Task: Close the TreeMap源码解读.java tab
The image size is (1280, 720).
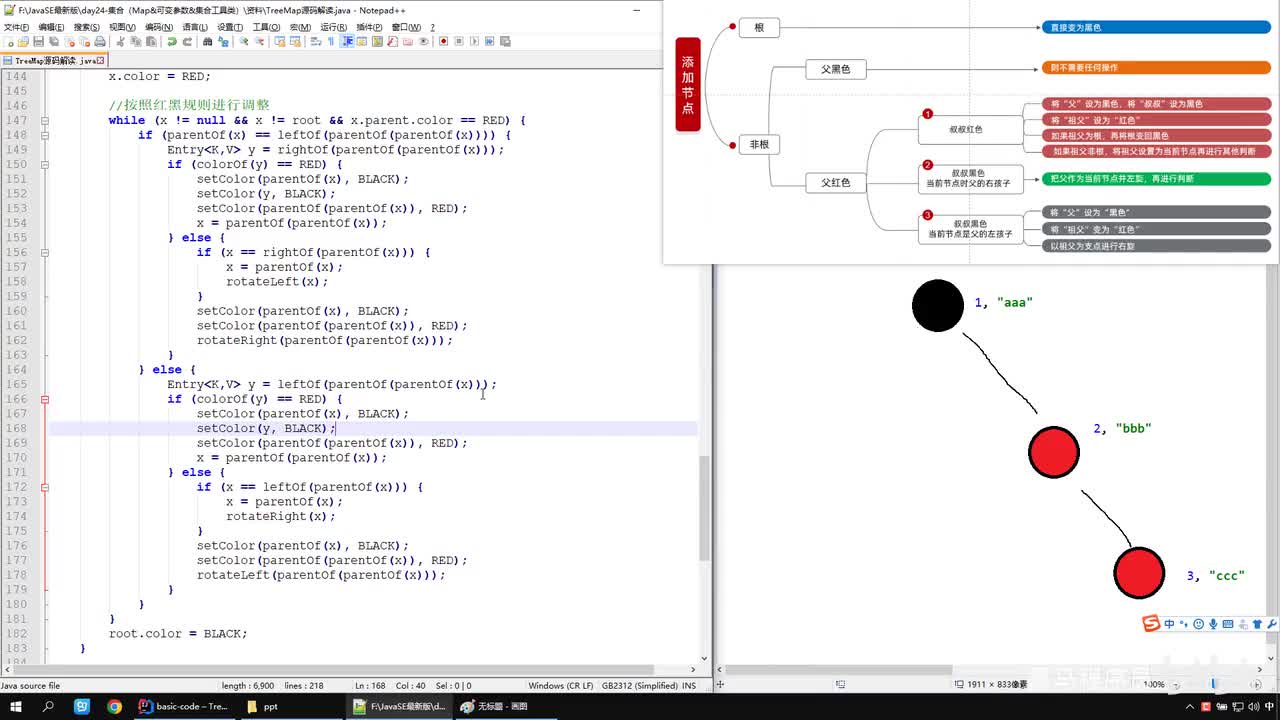Action: click(100, 61)
